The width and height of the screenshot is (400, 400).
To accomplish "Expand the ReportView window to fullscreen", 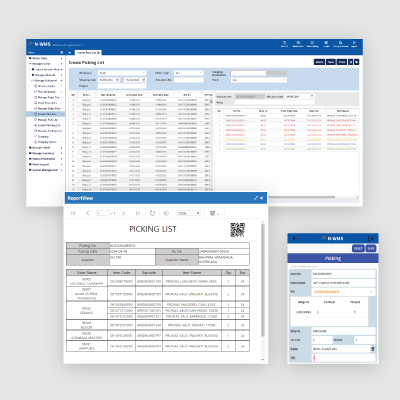I will pos(256,198).
